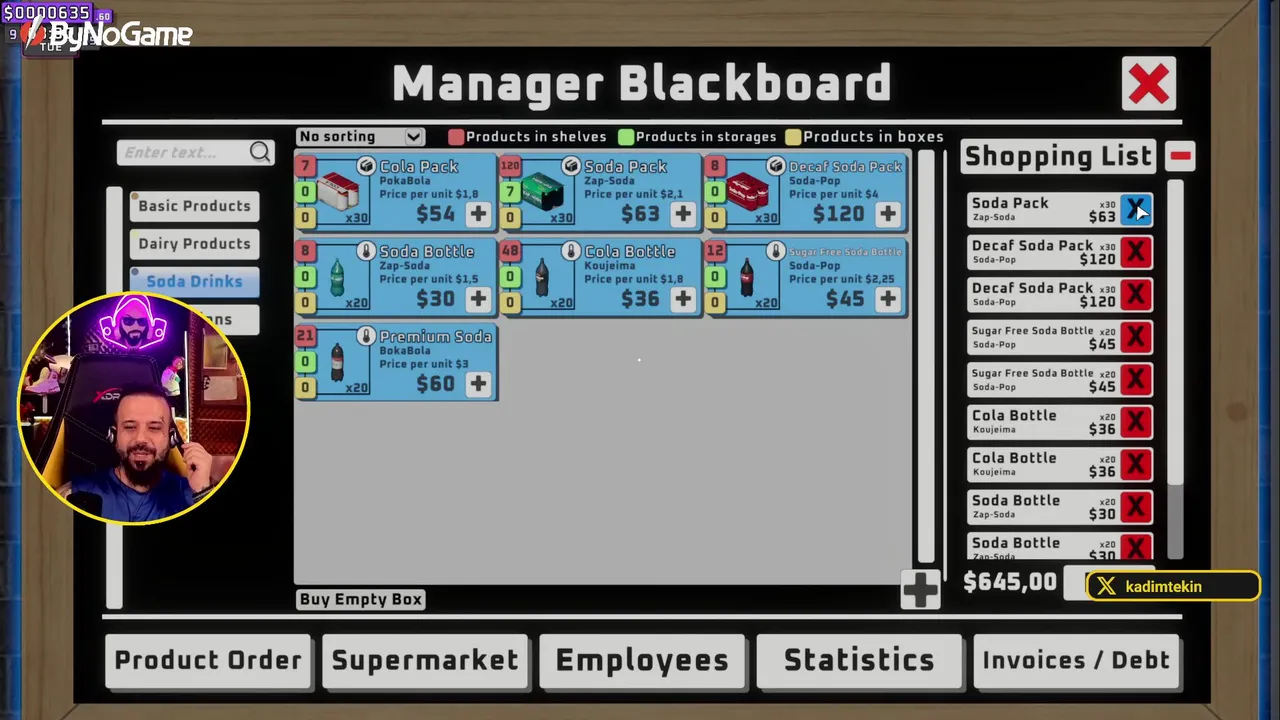The height and width of the screenshot is (720, 1280).
Task: Add Koujeima Cola Bottle with plus
Action: 683,299
